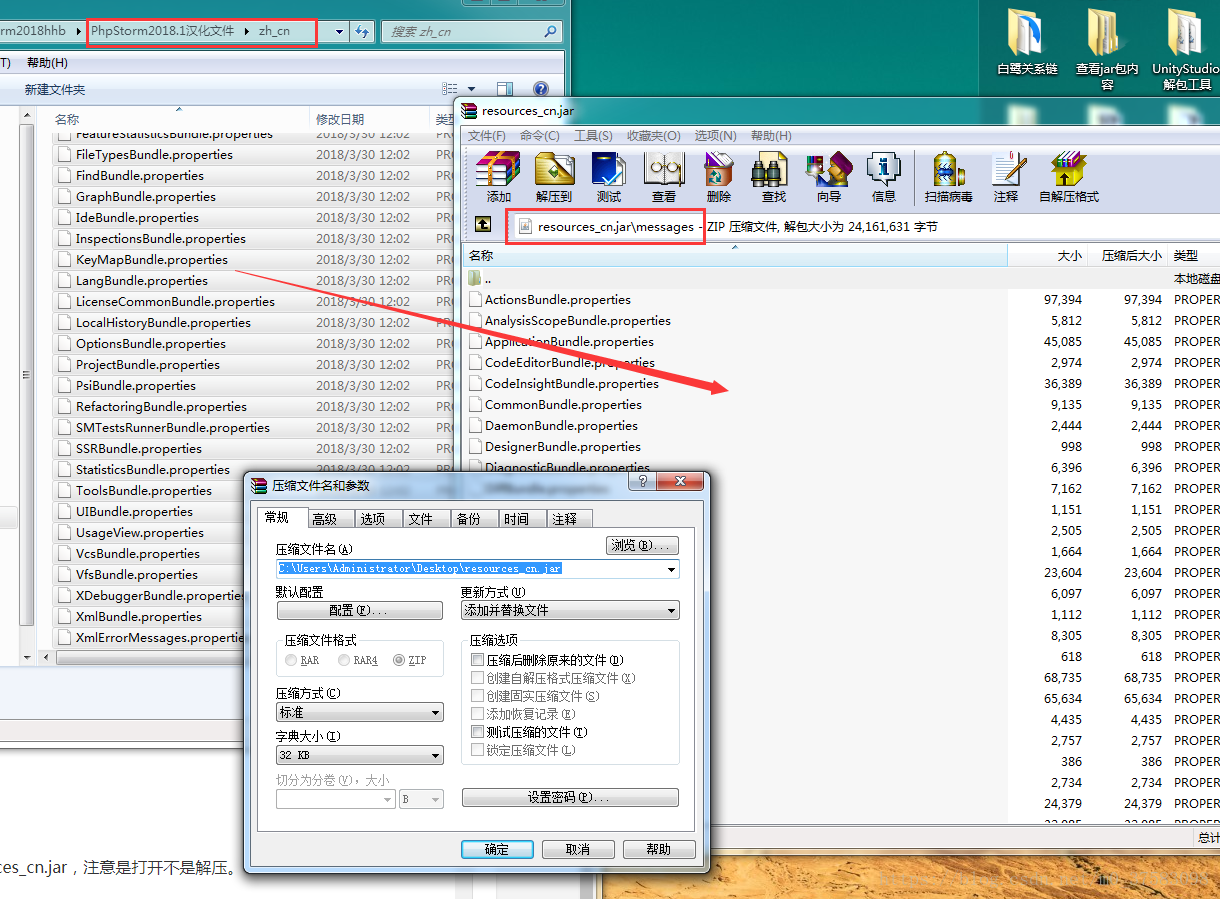Open the 字典大小 32 KB dropdown

[x=435, y=755]
